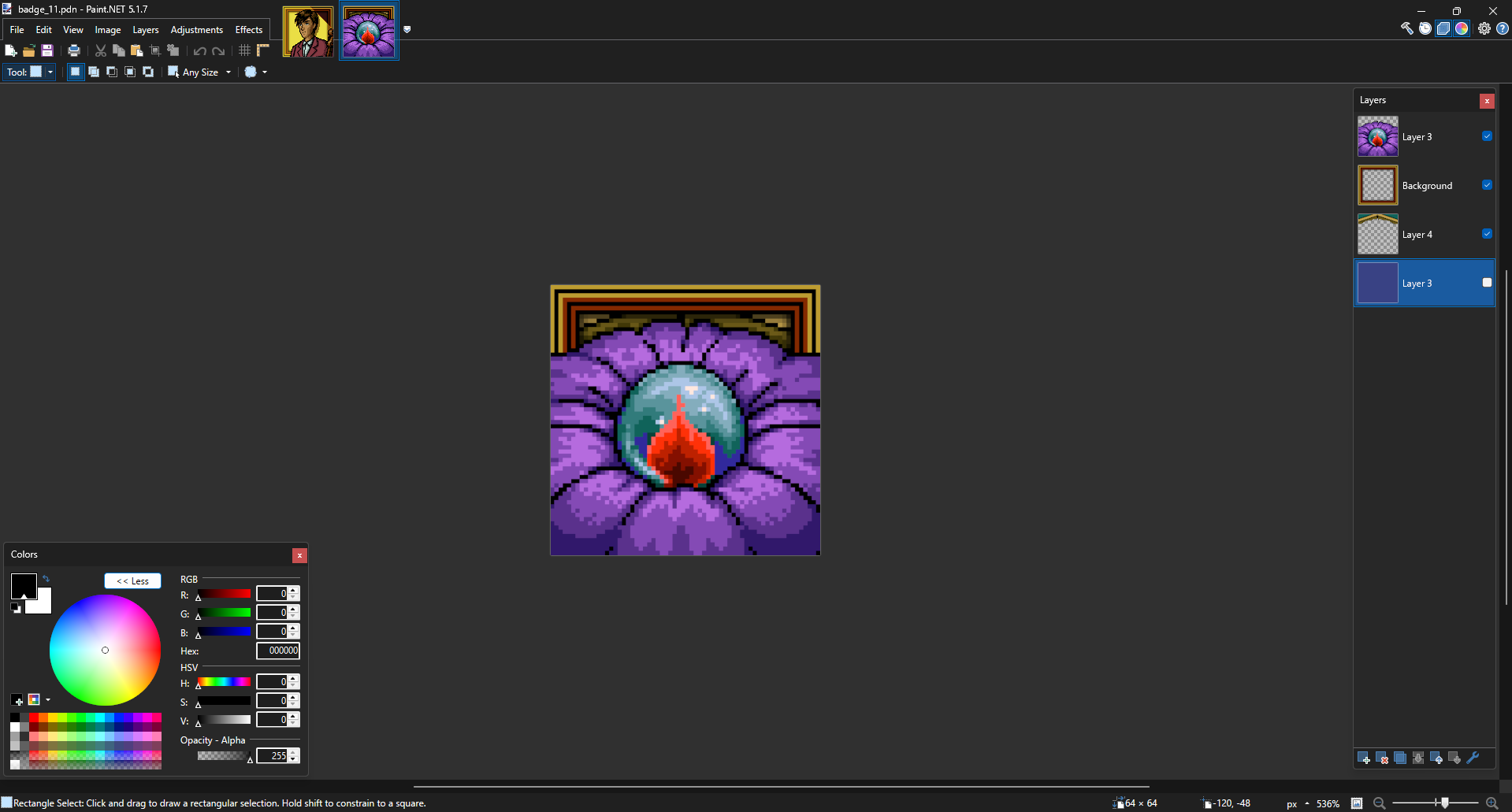Image resolution: width=1512 pixels, height=812 pixels.
Task: Toggle visibility of Background layer
Action: [1487, 185]
